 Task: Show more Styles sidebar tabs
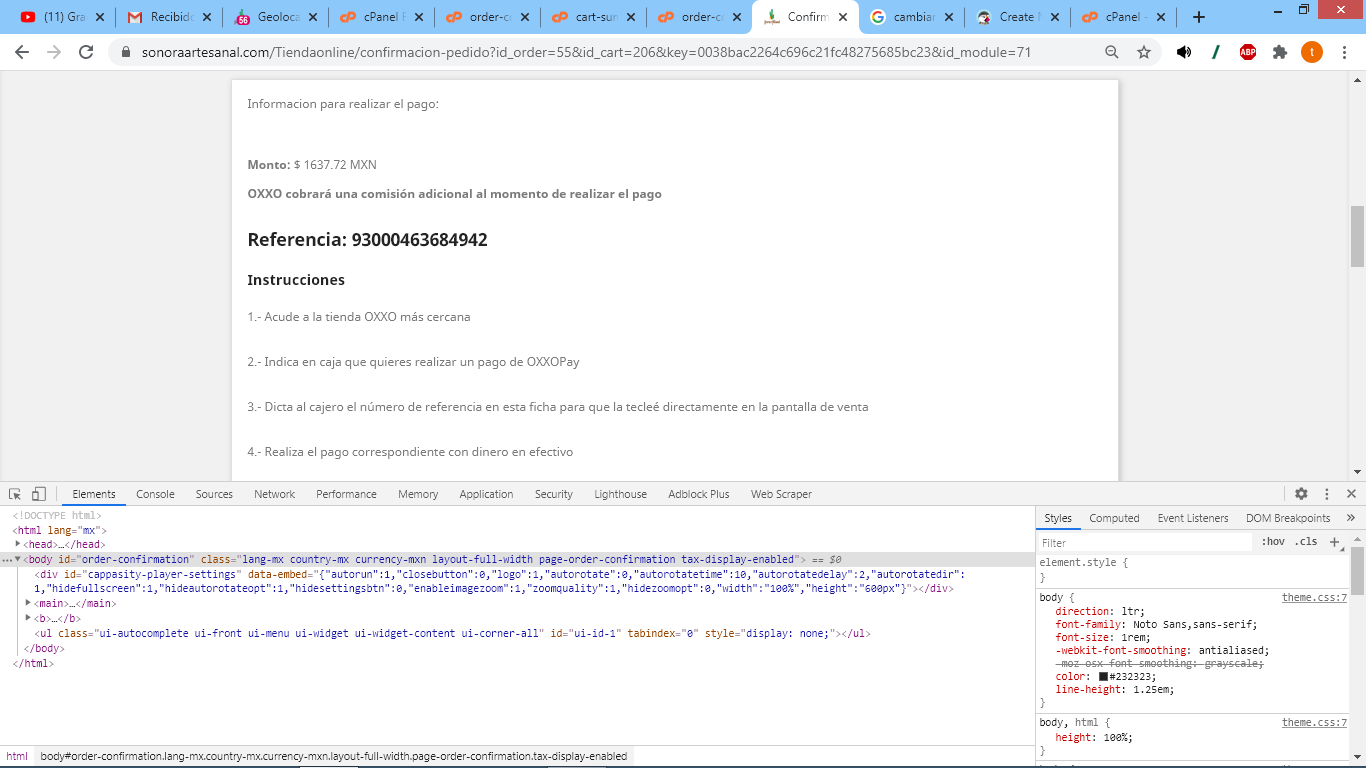pyautogui.click(x=1351, y=518)
